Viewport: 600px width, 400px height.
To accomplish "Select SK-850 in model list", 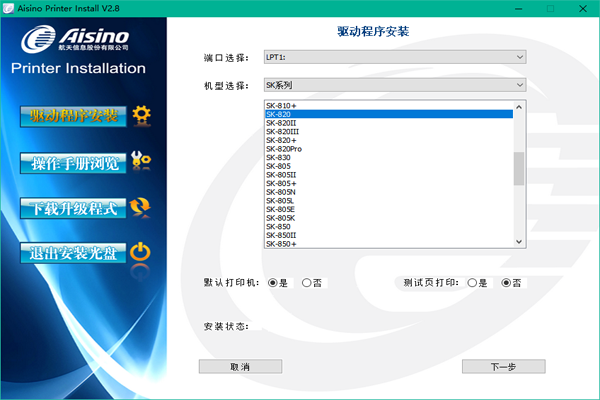I will click(389, 227).
